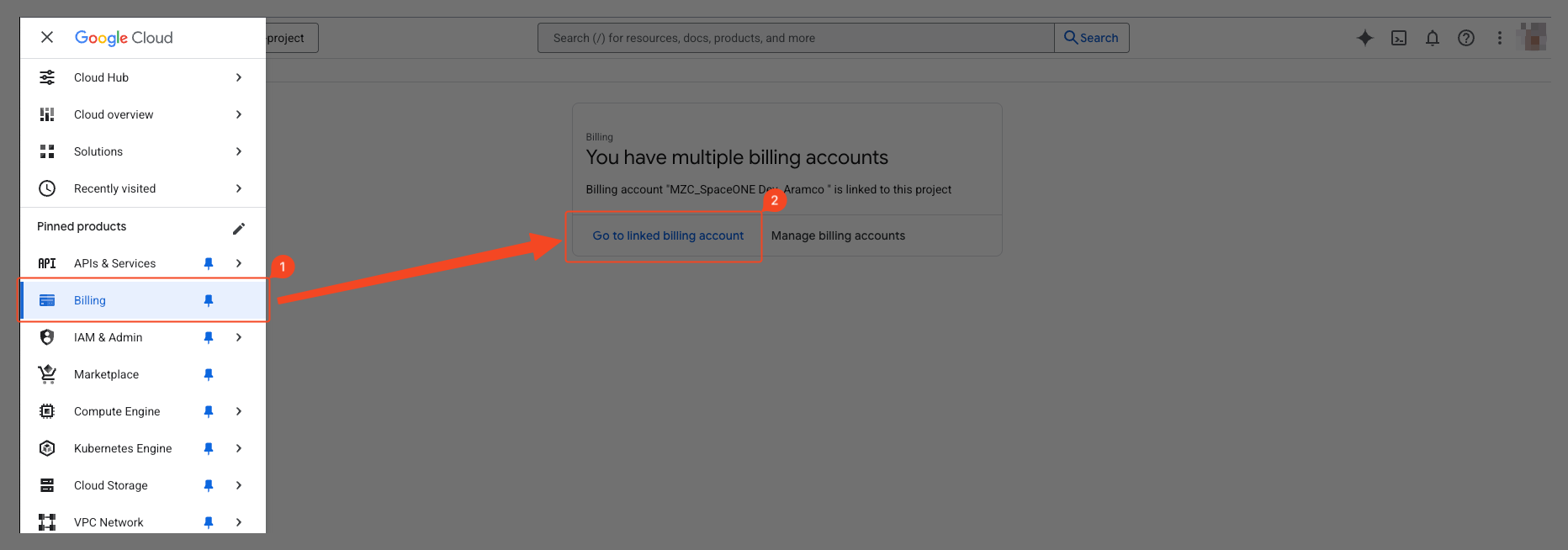Click the Google Cloud logo
1568x550 pixels.
[x=124, y=38]
